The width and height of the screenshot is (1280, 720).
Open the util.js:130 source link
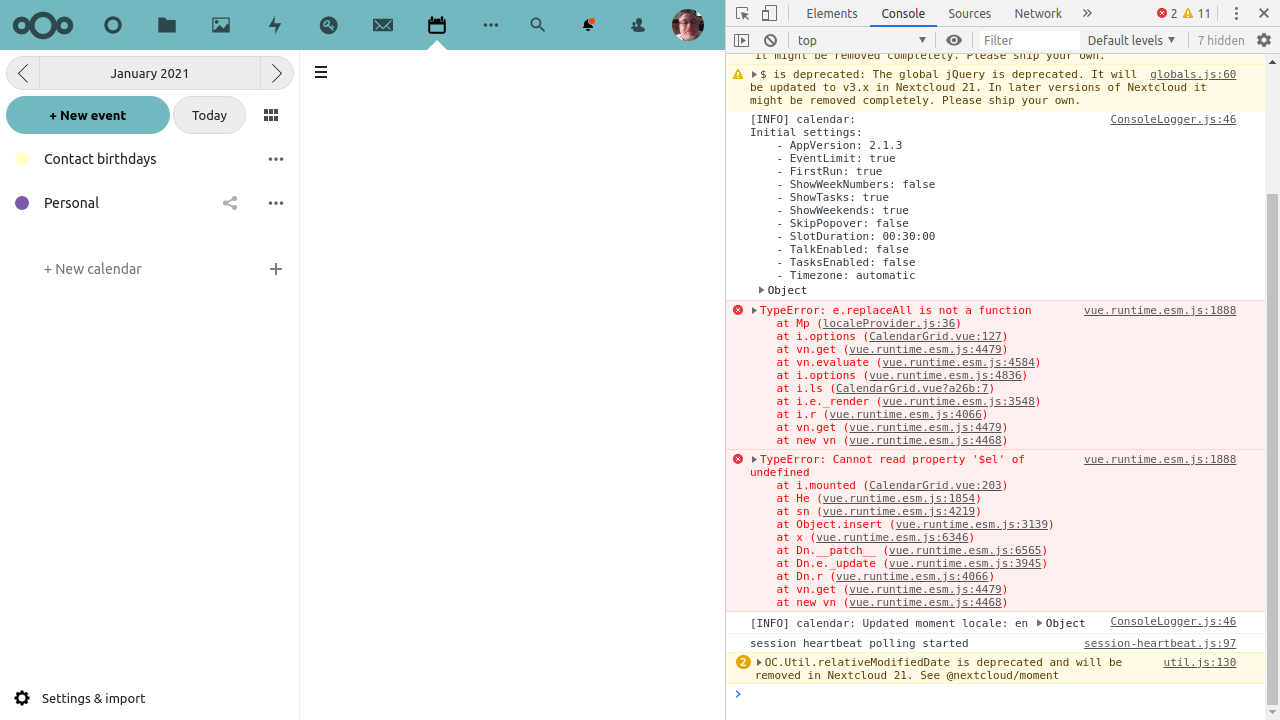coord(1200,662)
